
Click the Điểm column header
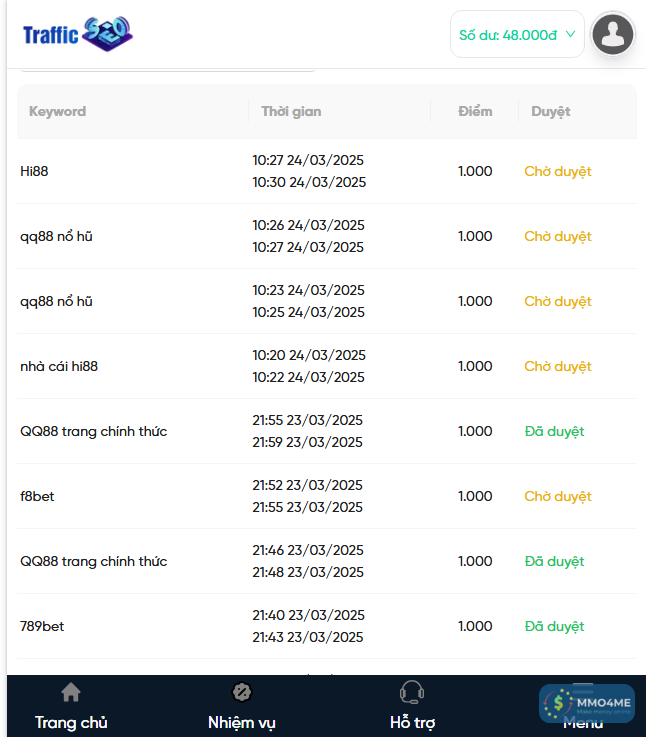coord(475,111)
